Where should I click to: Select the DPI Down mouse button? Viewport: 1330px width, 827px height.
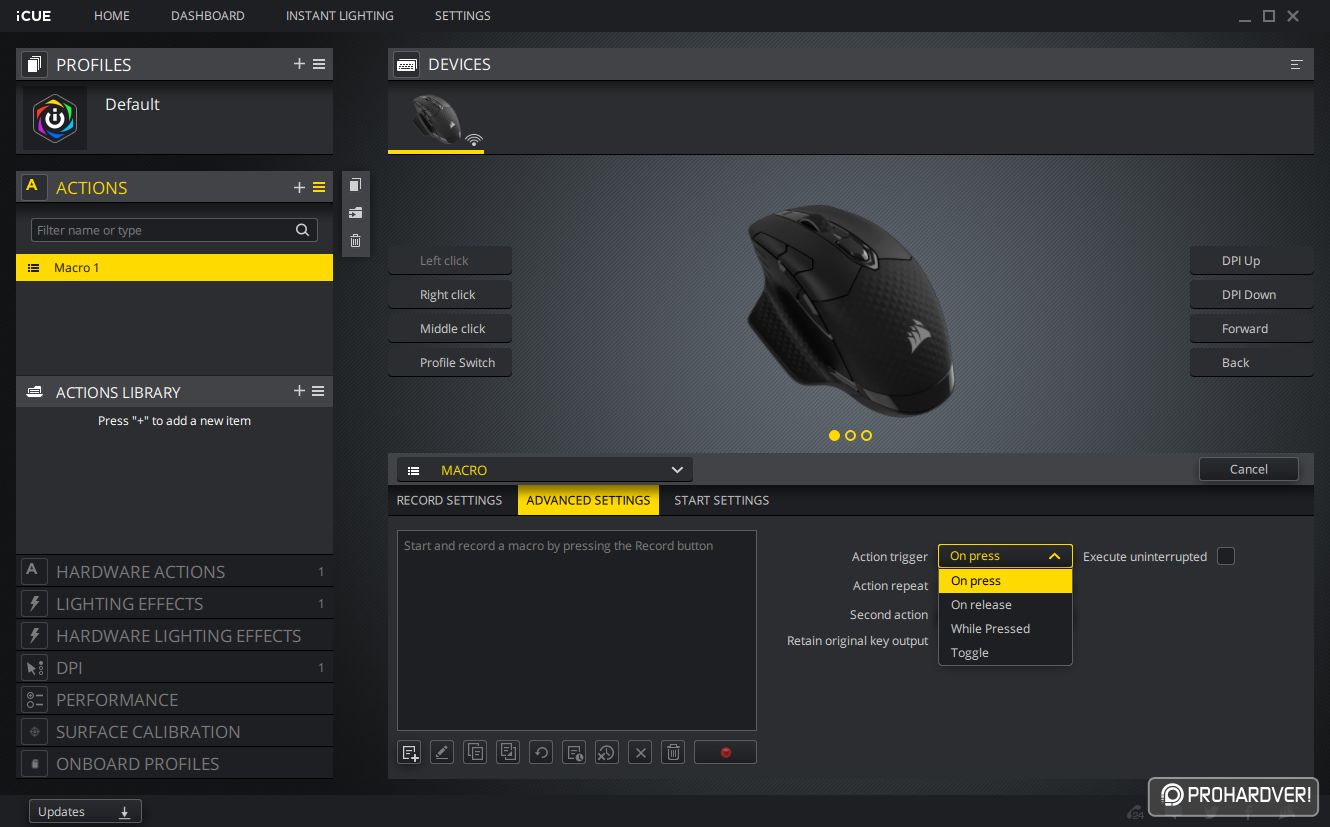tap(1251, 295)
